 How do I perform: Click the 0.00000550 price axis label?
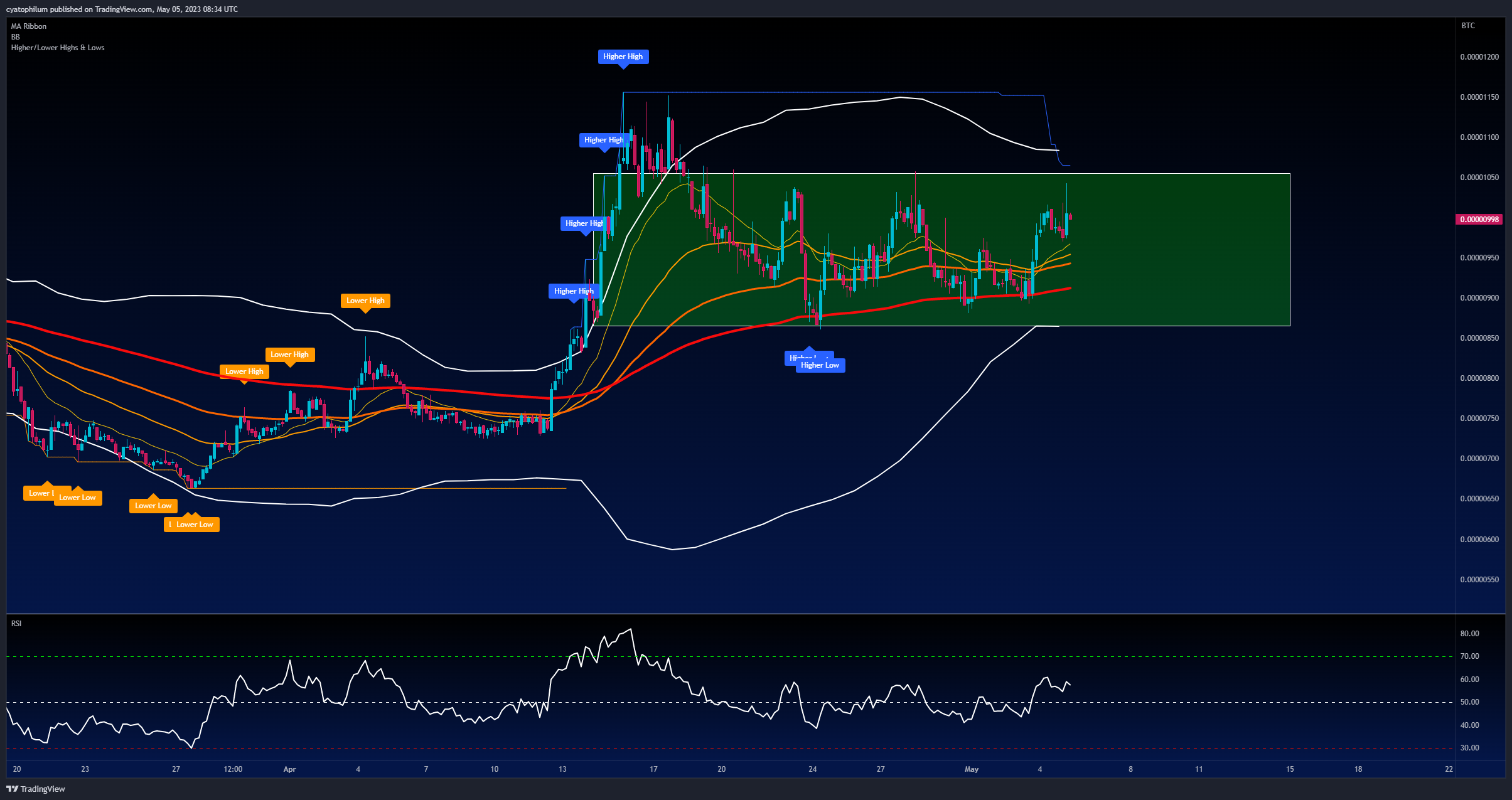click(x=1478, y=580)
